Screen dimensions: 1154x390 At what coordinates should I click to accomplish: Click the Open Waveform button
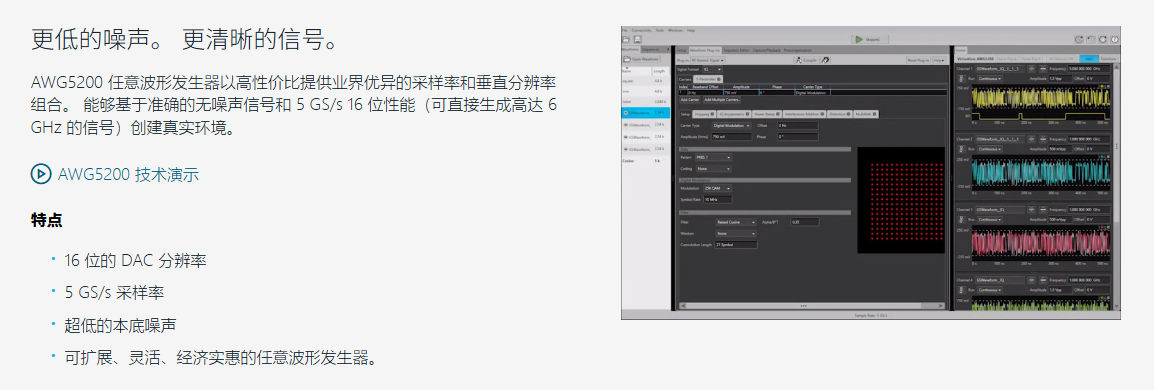643,59
